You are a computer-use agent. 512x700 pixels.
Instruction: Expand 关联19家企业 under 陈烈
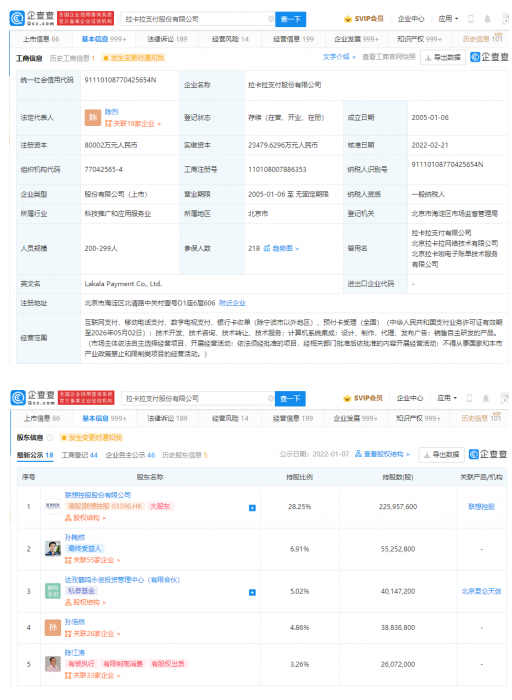(x=133, y=124)
